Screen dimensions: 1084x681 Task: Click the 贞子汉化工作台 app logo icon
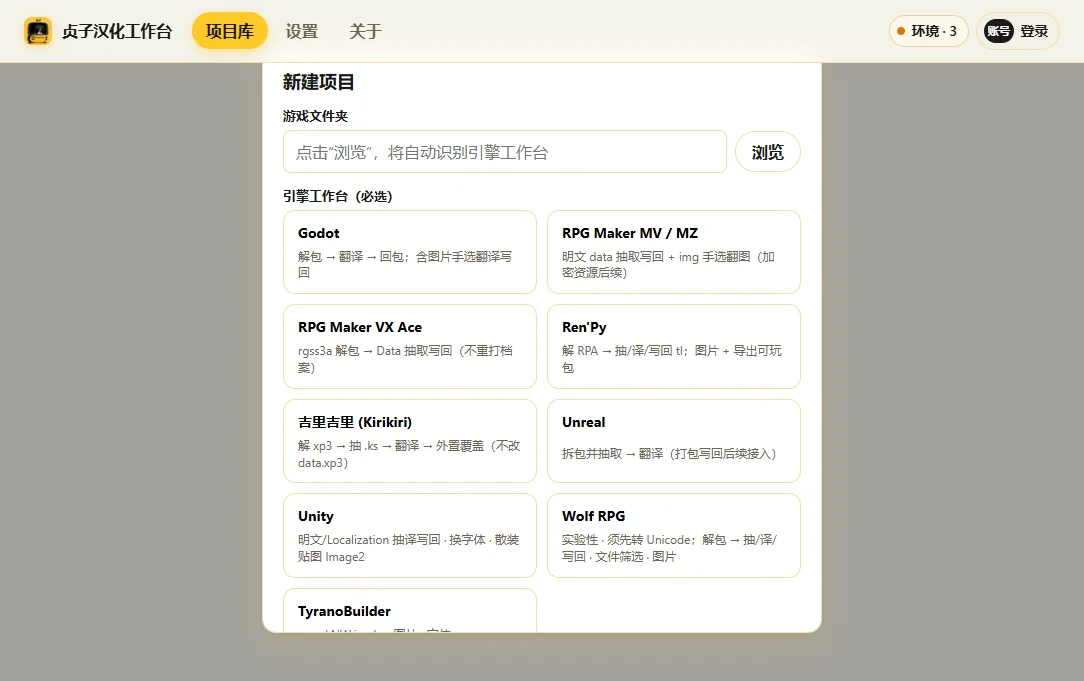pyautogui.click(x=37, y=31)
